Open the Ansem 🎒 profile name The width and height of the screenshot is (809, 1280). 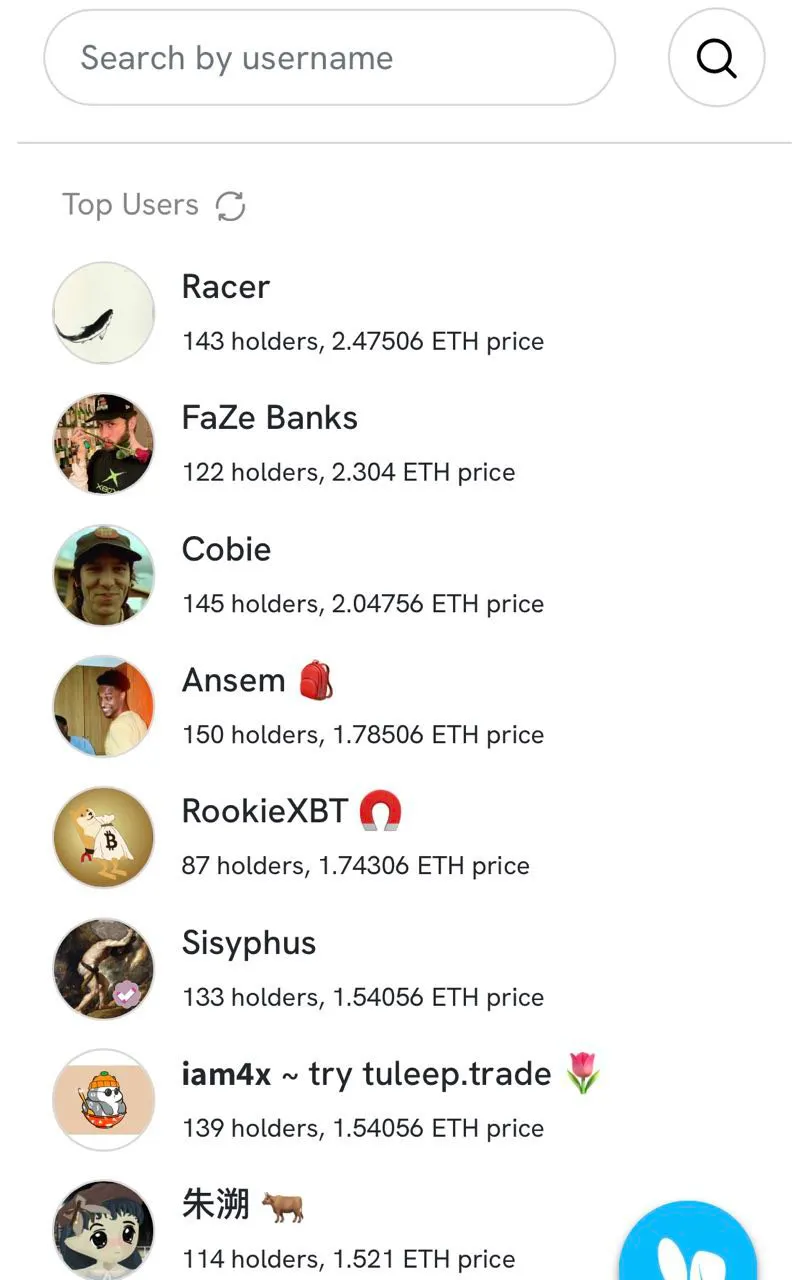[232, 680]
